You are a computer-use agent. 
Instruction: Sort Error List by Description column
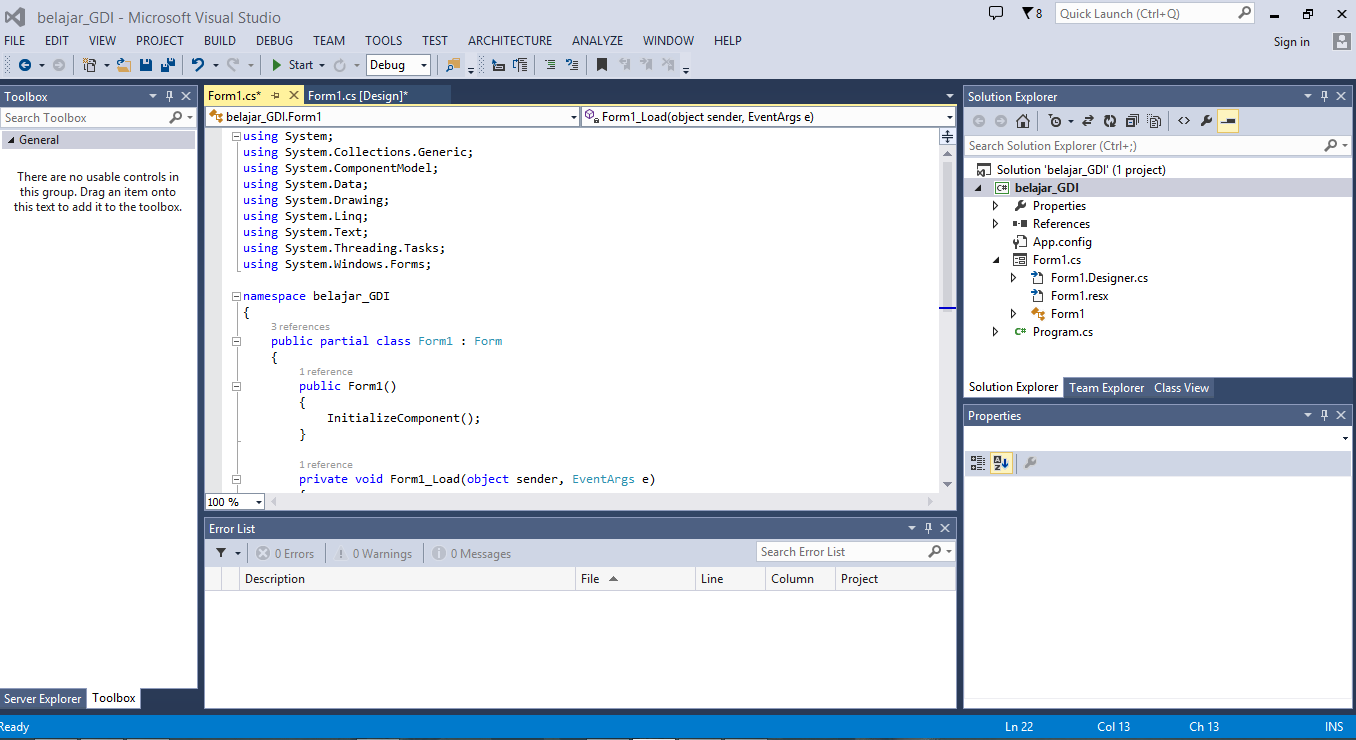[408, 579]
